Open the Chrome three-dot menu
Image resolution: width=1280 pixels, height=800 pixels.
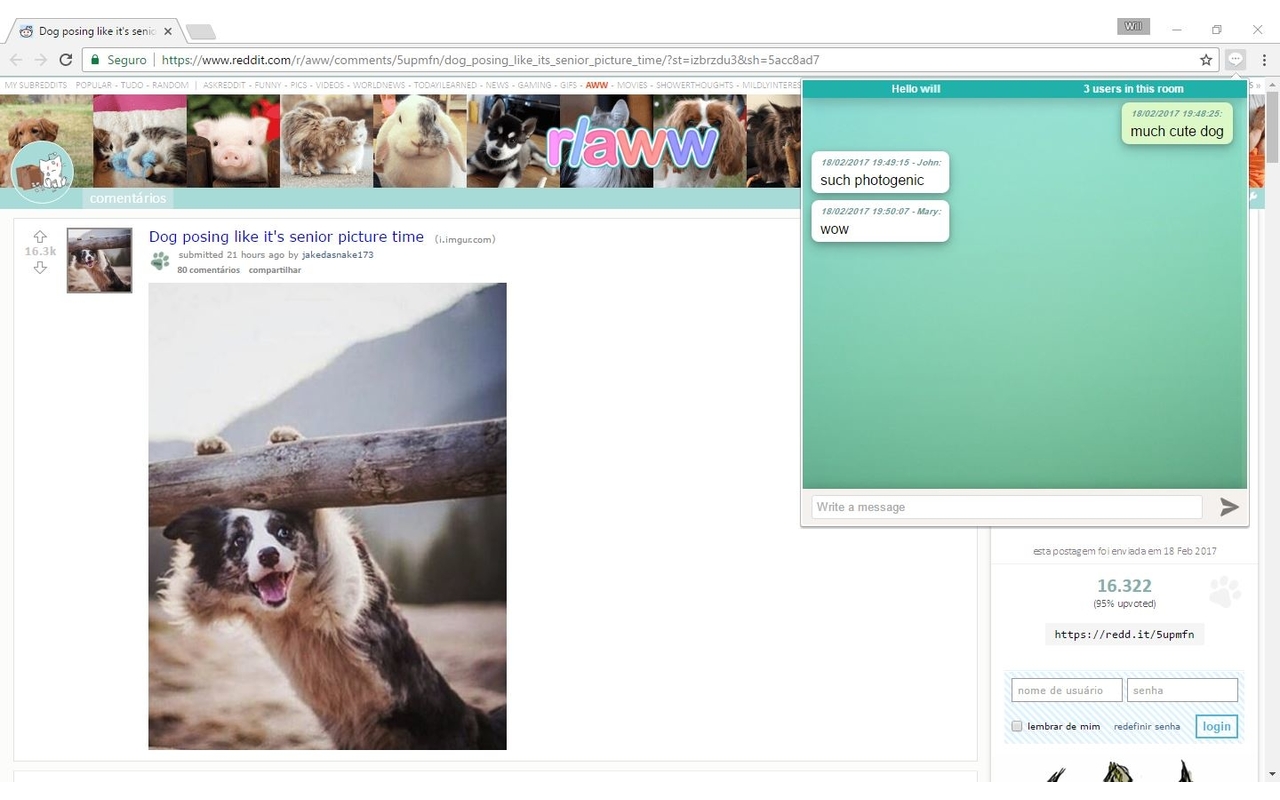click(1264, 60)
